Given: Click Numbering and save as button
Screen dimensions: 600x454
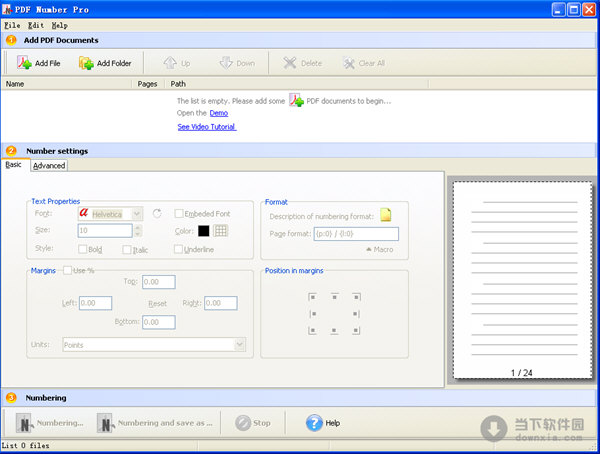Looking at the screenshot, I should (155, 423).
